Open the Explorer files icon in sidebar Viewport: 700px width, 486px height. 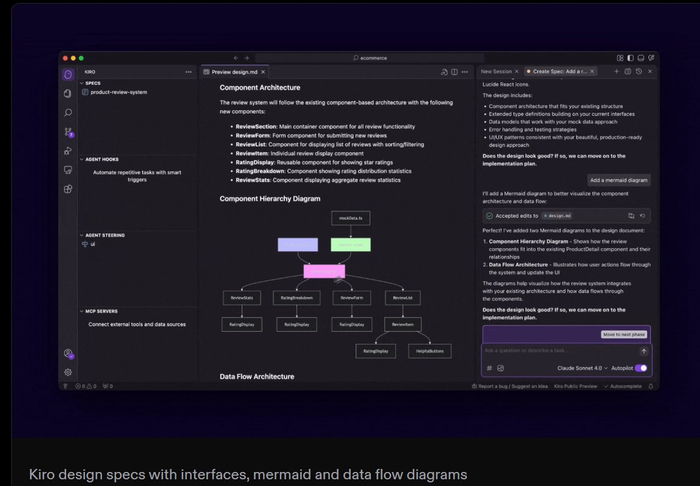(68, 93)
